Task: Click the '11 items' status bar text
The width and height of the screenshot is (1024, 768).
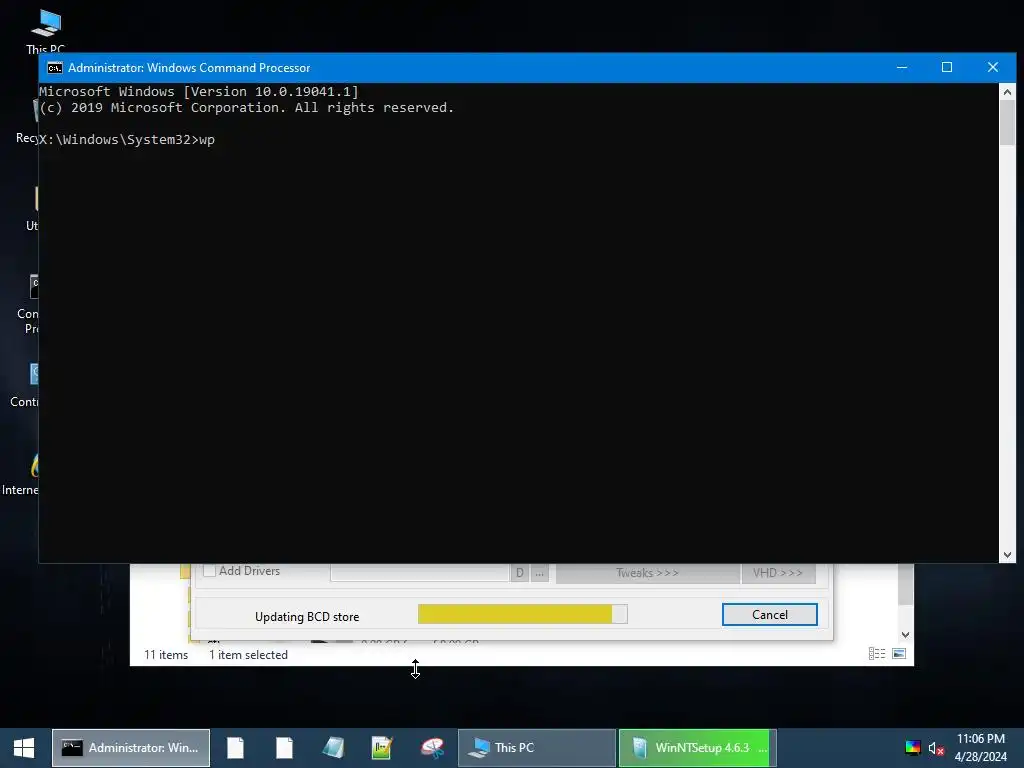Action: point(166,655)
